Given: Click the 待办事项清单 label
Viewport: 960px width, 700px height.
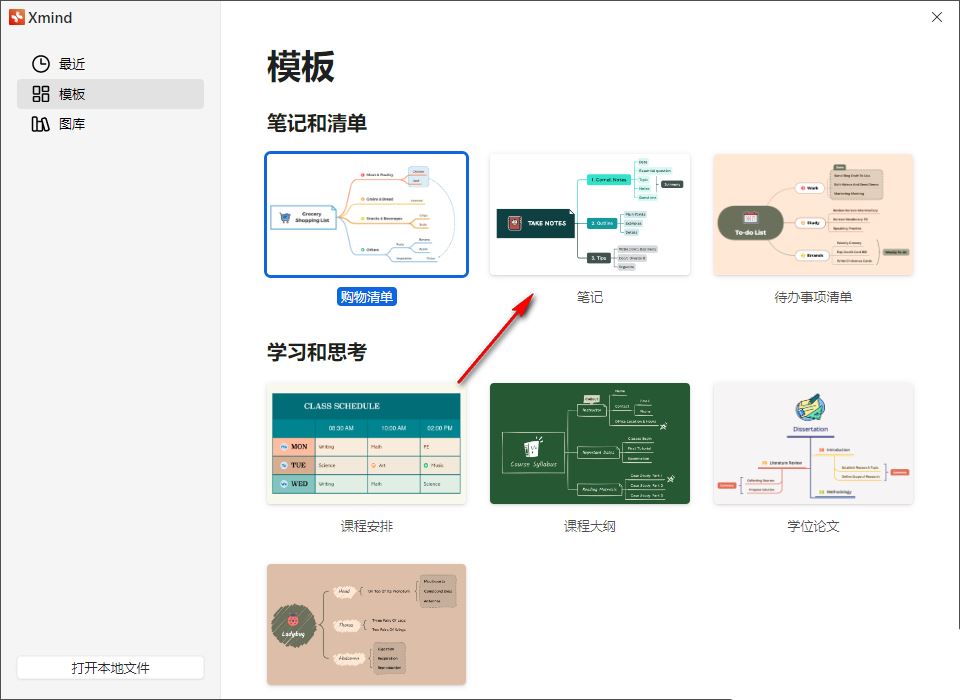Looking at the screenshot, I should 813,297.
